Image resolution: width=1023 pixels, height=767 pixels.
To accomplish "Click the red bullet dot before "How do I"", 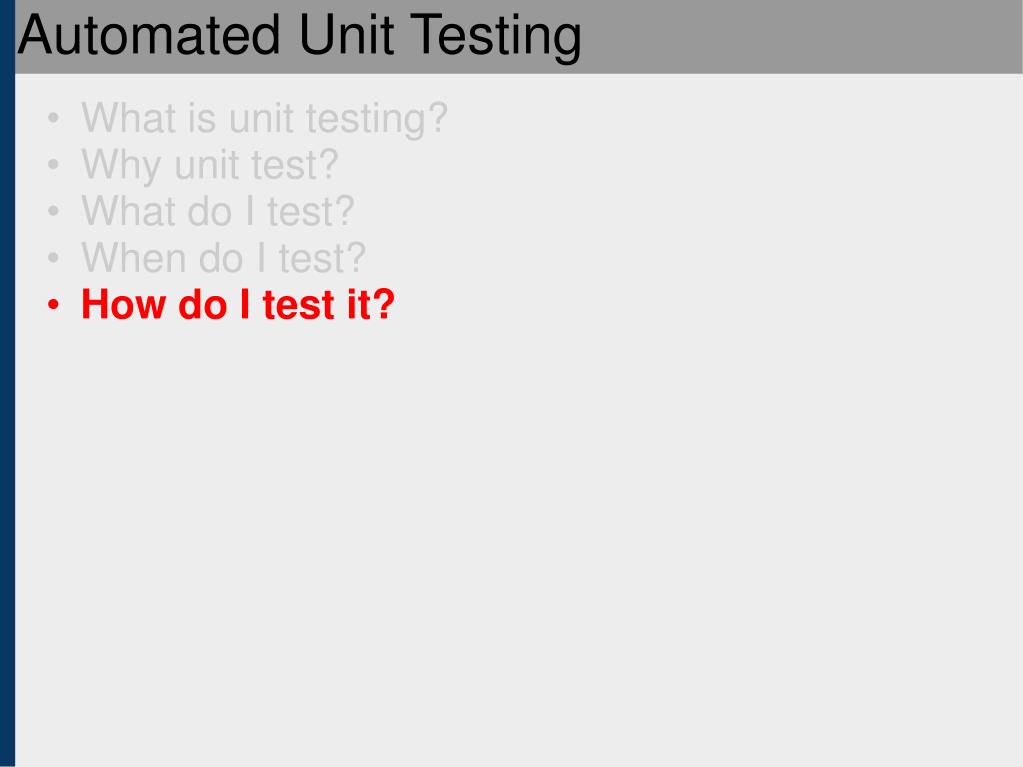I will pos(53,305).
